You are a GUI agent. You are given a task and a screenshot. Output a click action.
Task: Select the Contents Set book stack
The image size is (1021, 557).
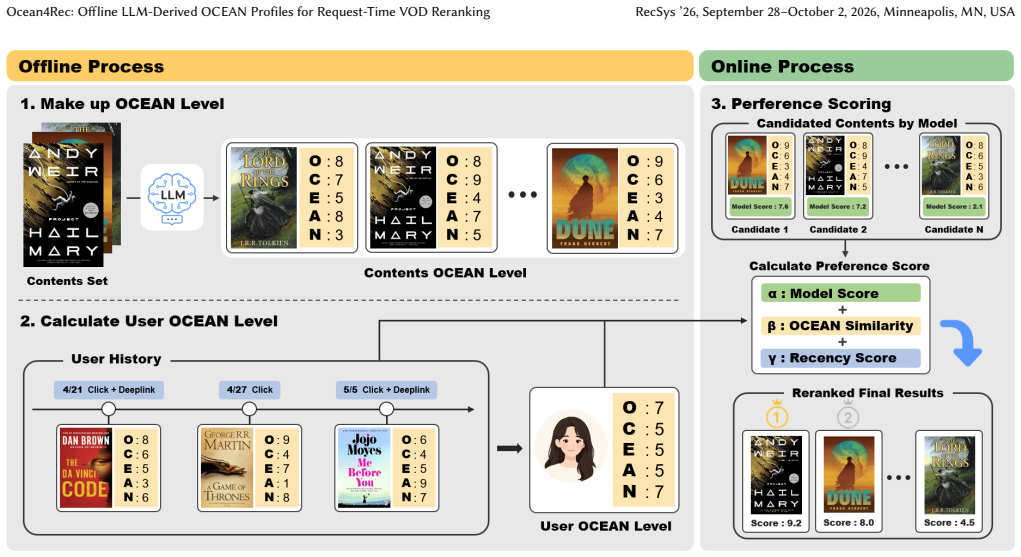pos(71,195)
